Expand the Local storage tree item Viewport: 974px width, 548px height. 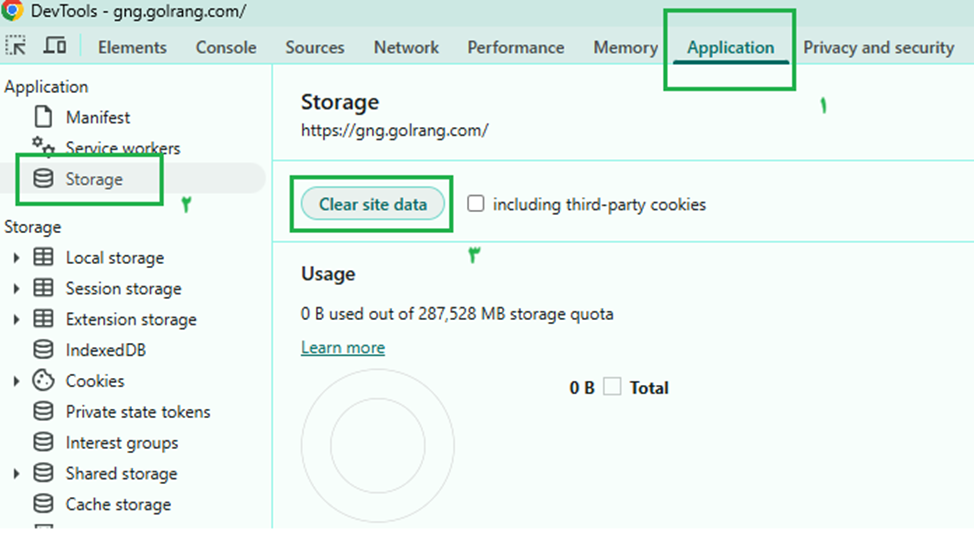(16, 258)
